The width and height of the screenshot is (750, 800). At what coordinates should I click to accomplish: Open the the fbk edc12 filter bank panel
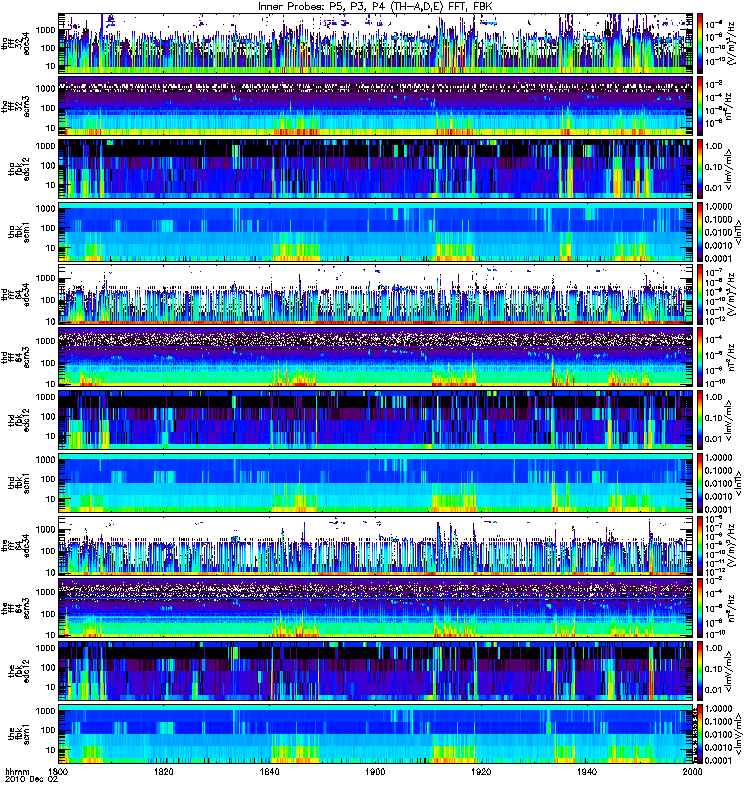pyautogui.click(x=376, y=670)
